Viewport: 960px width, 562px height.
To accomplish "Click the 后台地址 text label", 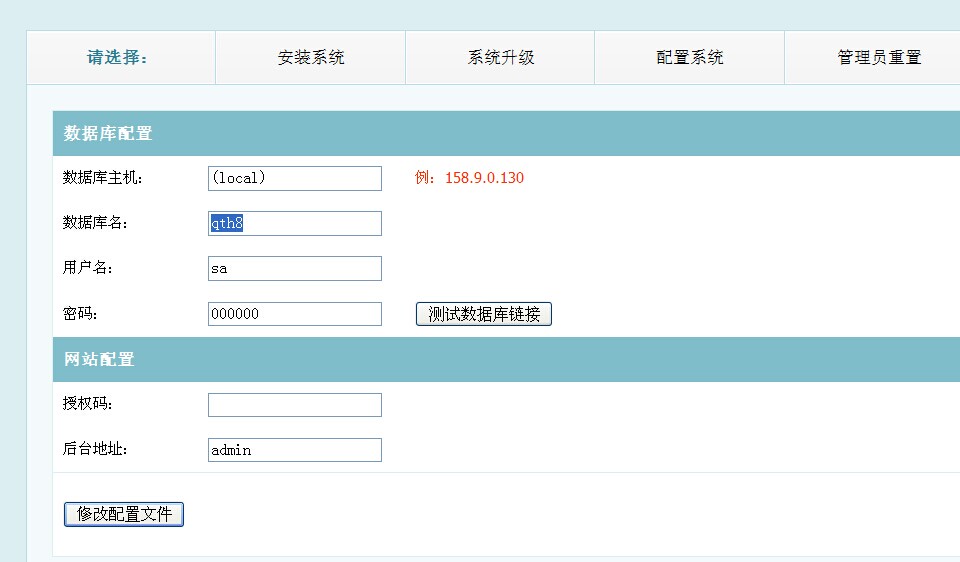I will click(x=95, y=450).
